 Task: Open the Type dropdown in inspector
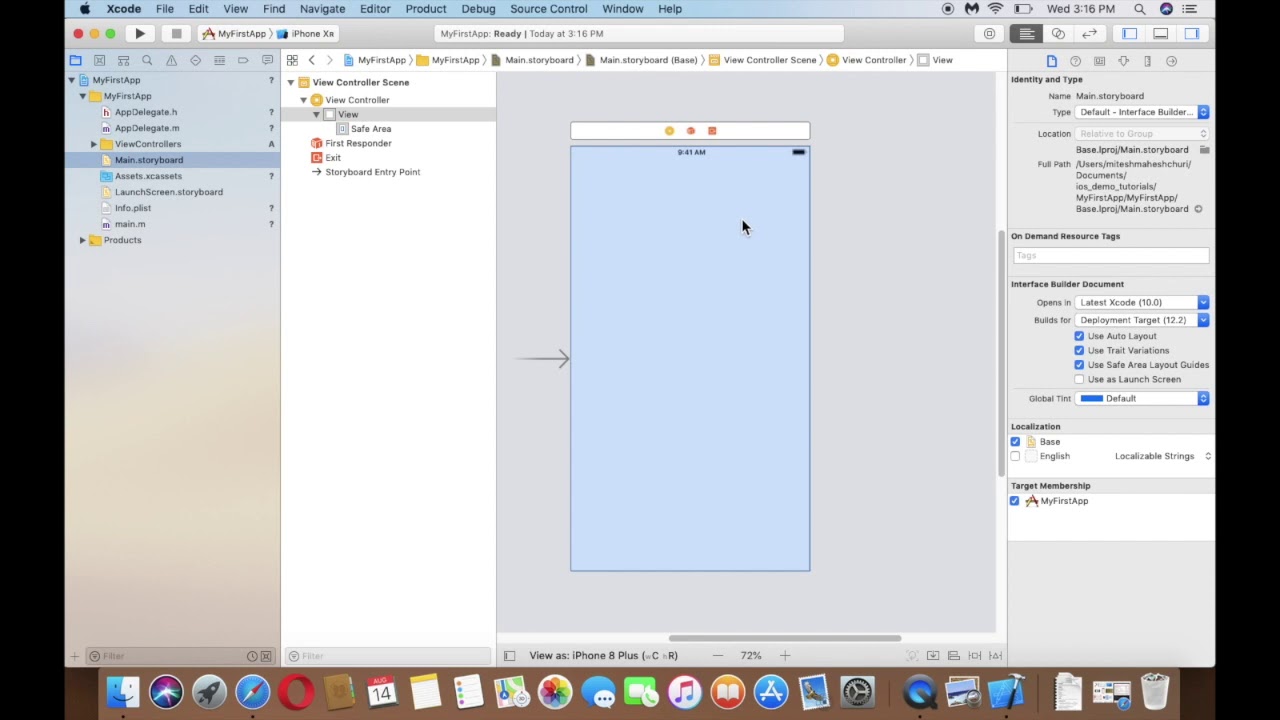click(x=1142, y=112)
